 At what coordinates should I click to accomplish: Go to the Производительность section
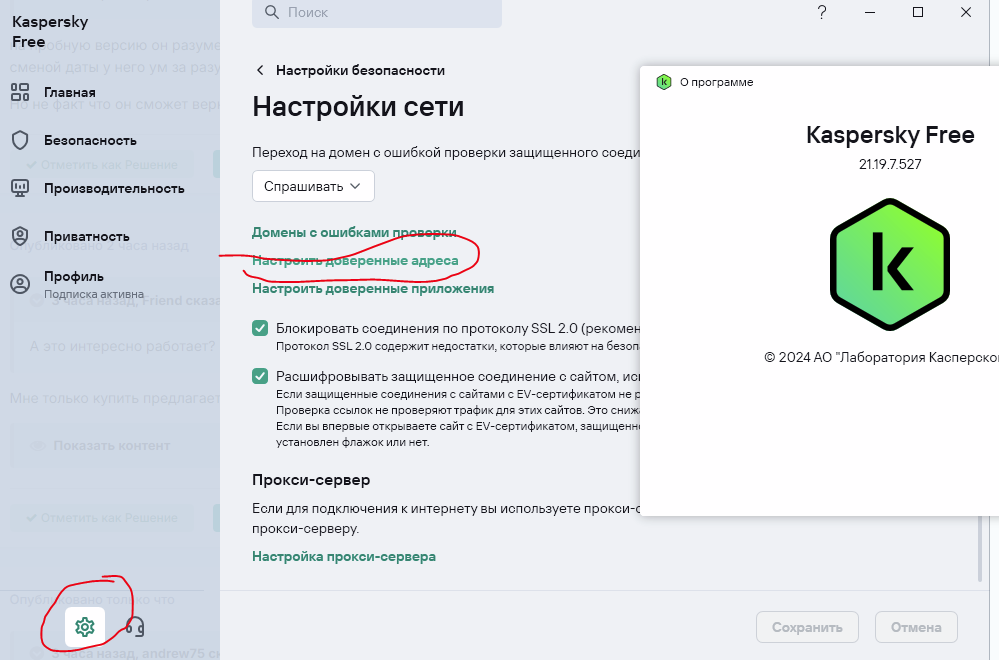click(114, 189)
